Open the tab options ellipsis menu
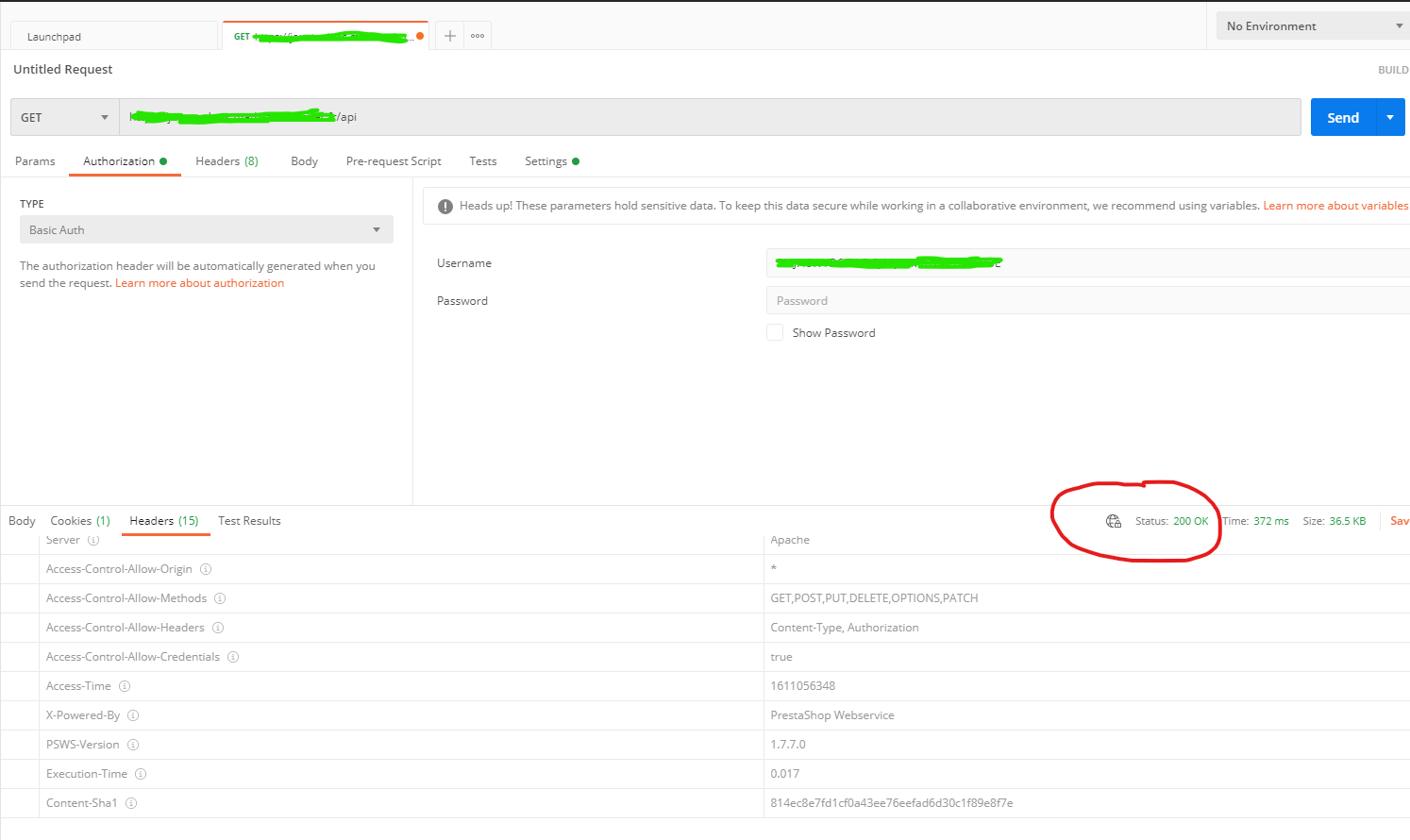The width and height of the screenshot is (1410, 840). [x=478, y=36]
